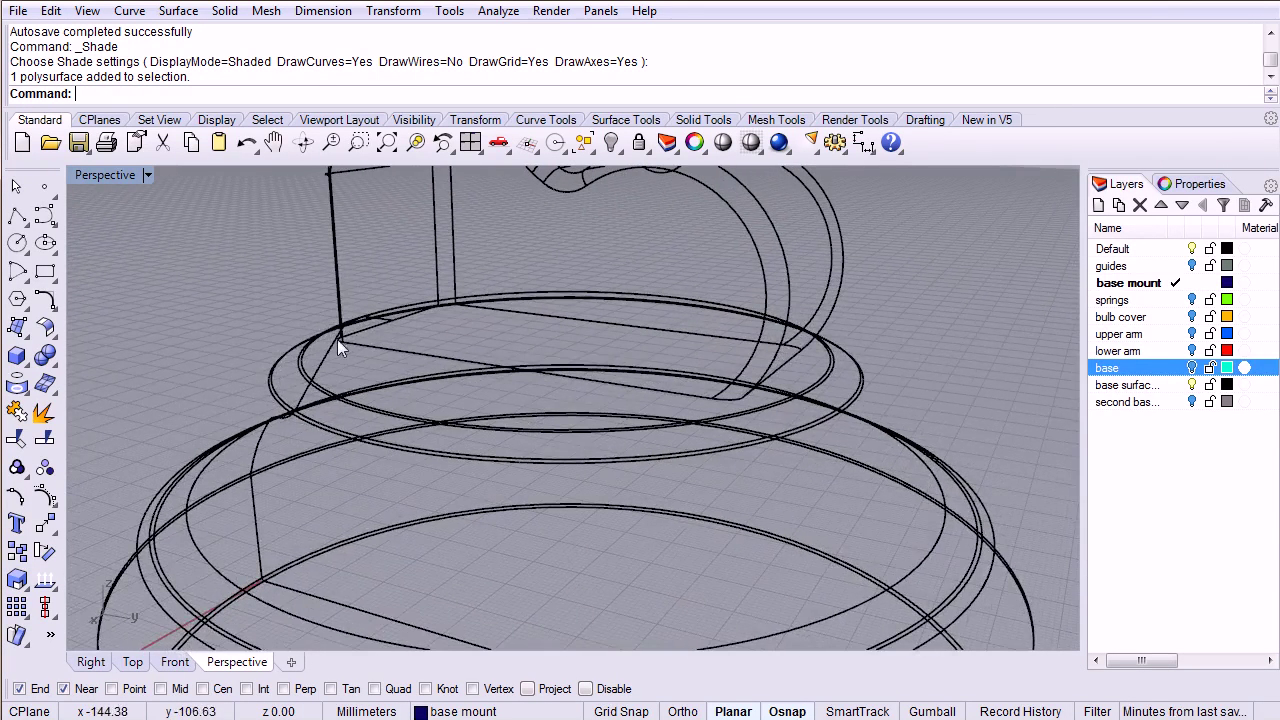The height and width of the screenshot is (720, 1280).
Task: Click the red color swatch of lower arm
Action: click(x=1227, y=351)
